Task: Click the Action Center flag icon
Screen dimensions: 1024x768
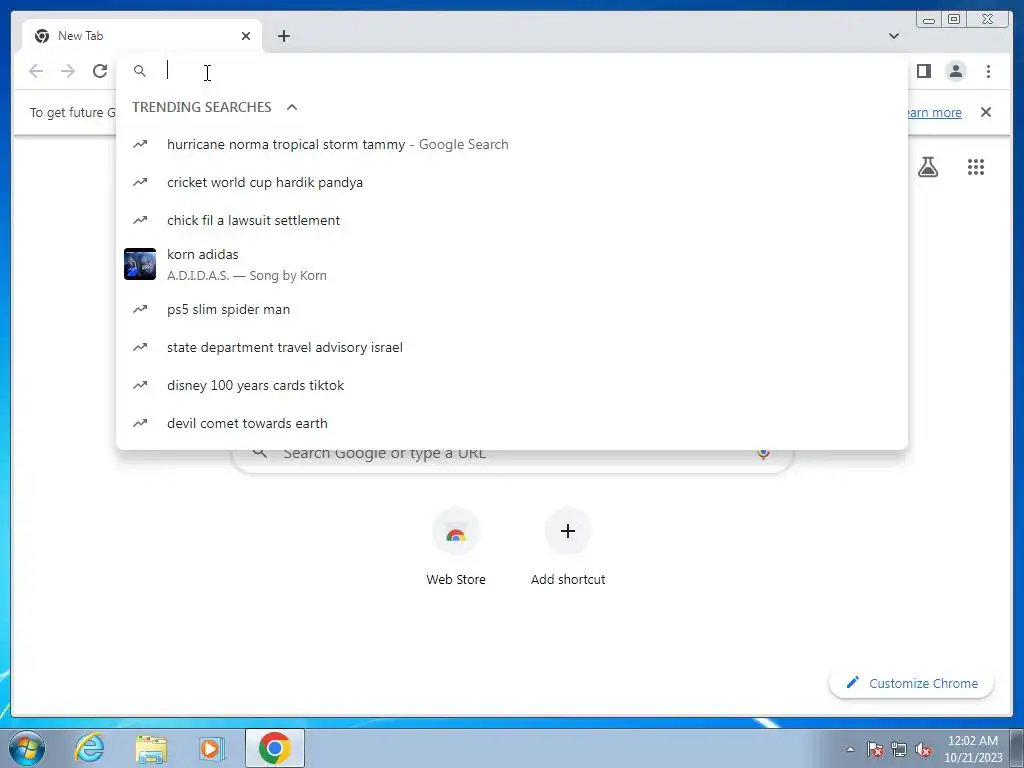Action: (x=875, y=749)
